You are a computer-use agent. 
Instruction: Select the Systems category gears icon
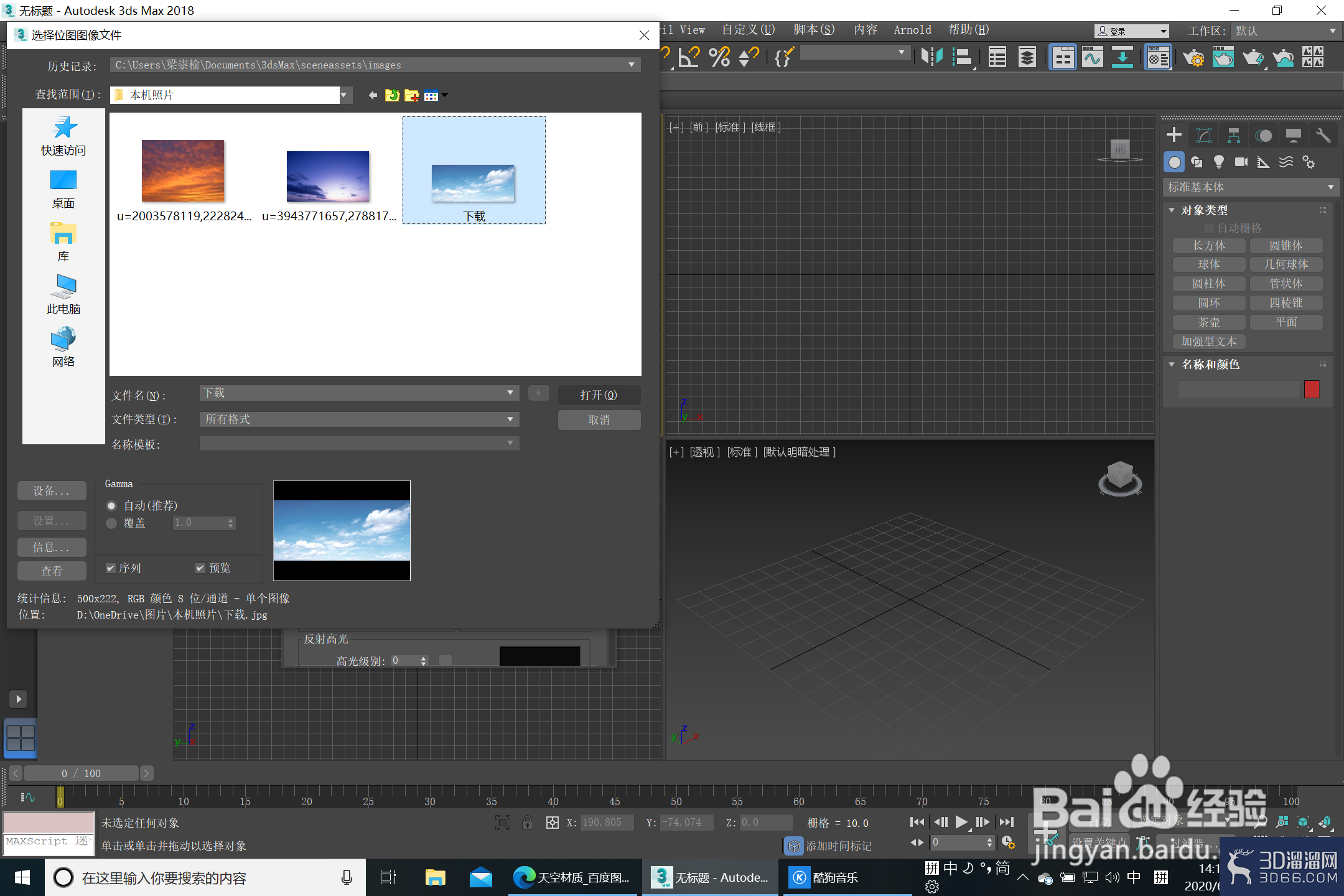click(x=1309, y=162)
